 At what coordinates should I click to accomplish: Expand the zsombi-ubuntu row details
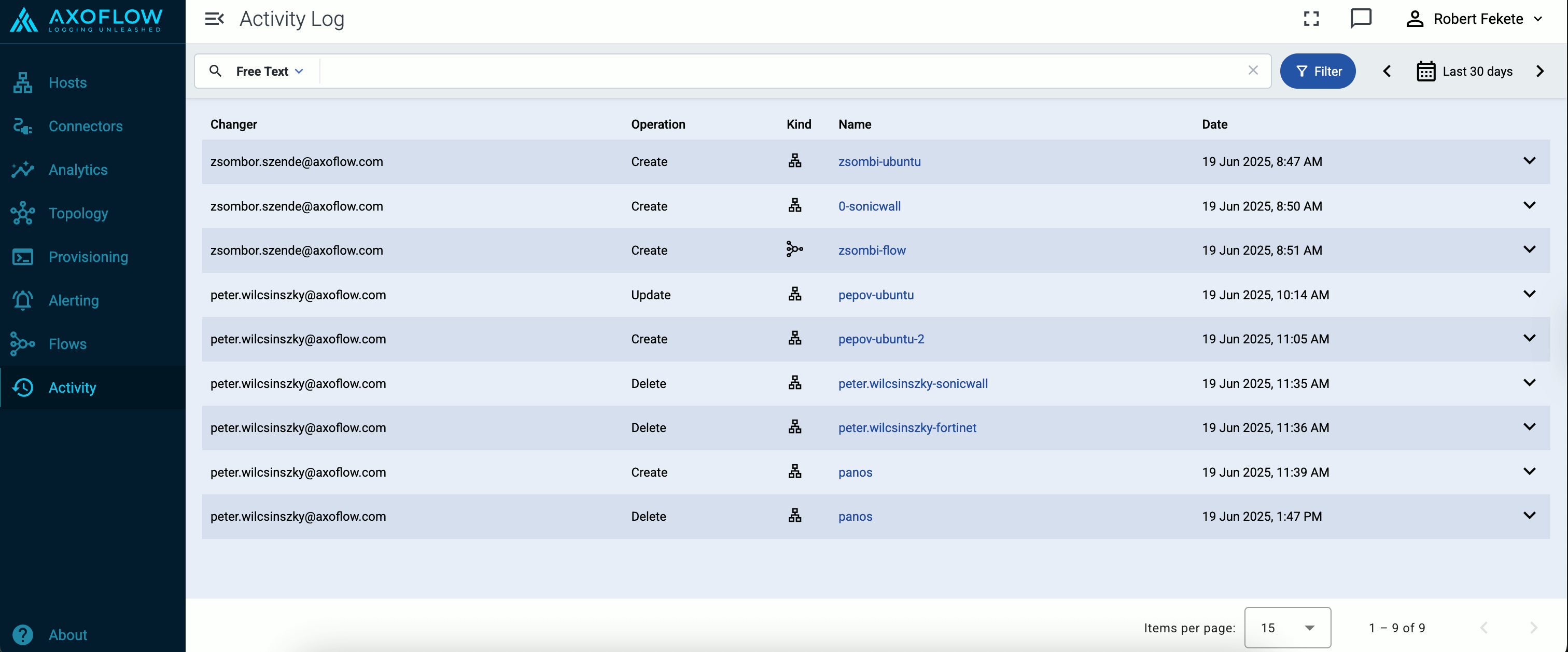coord(1529,161)
